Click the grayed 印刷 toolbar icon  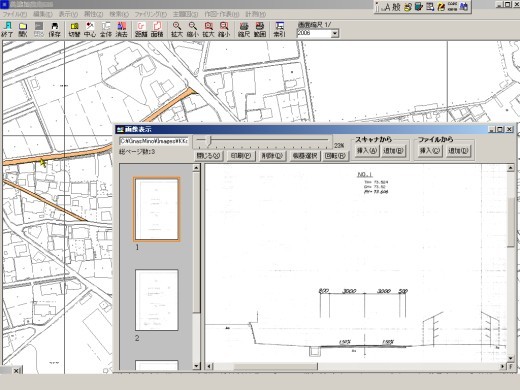click(x=39, y=29)
